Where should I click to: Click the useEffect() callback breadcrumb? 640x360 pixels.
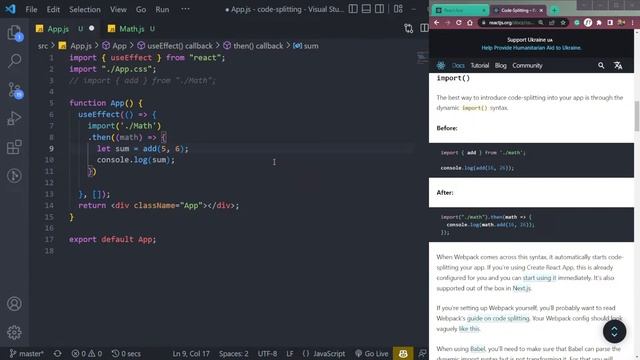pos(176,46)
